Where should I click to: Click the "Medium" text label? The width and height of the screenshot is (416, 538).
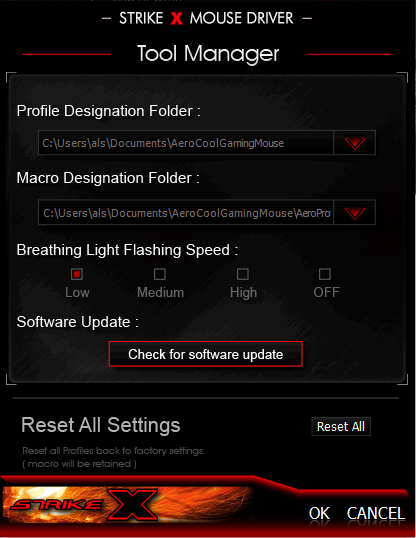coord(161,293)
